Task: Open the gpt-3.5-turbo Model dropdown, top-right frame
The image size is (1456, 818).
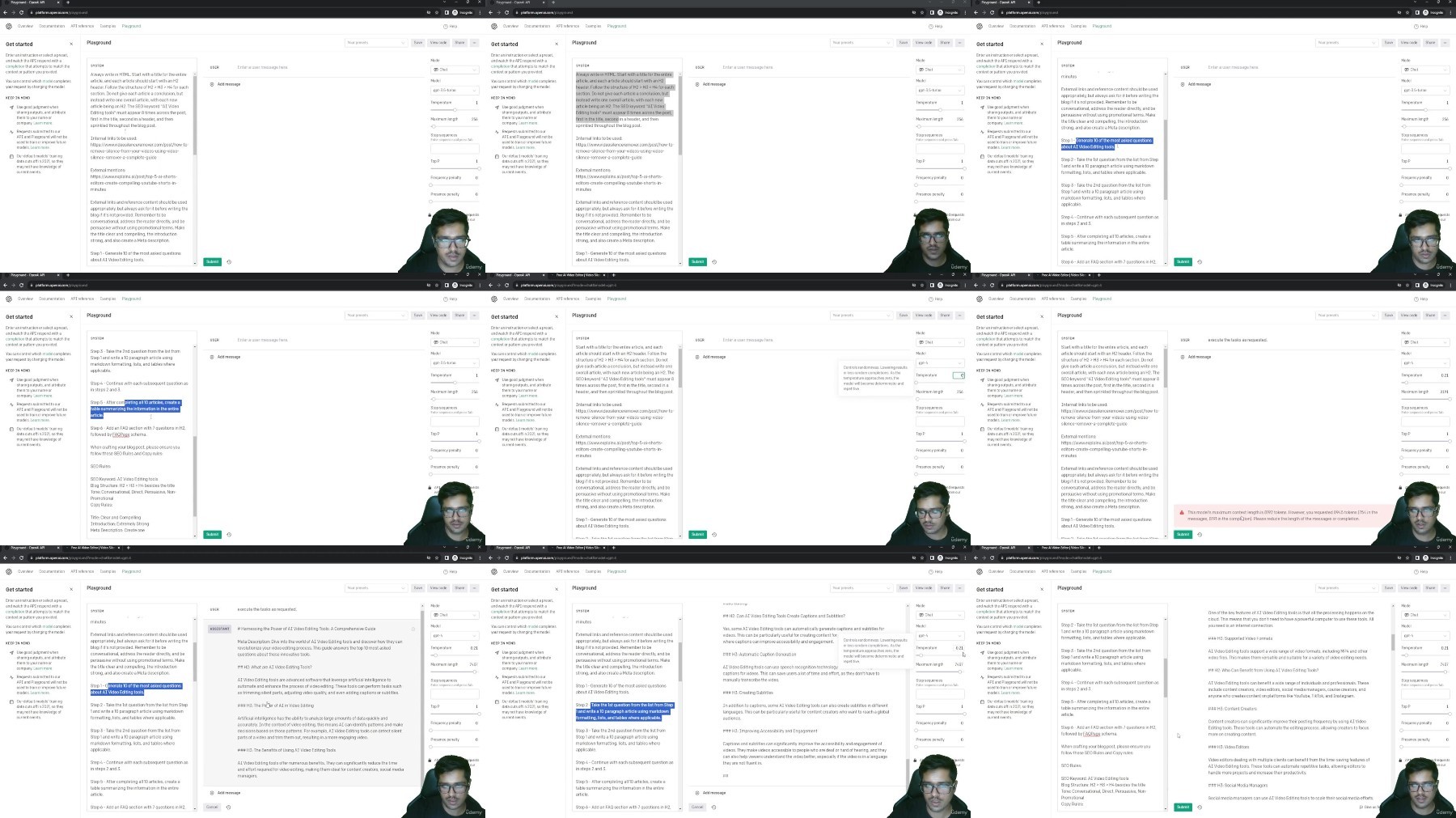Action: click(1425, 91)
